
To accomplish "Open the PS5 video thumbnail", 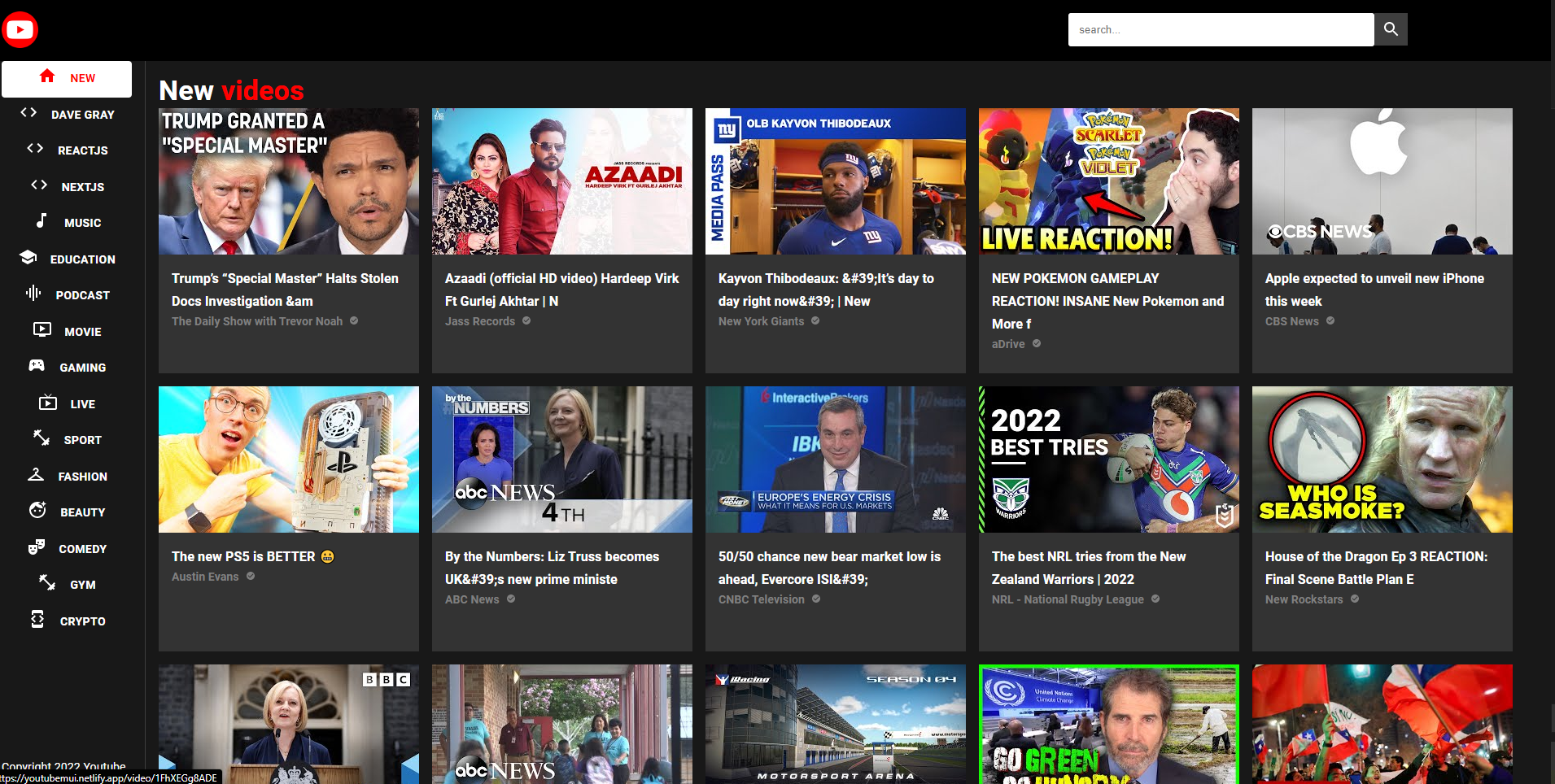I will click(289, 460).
